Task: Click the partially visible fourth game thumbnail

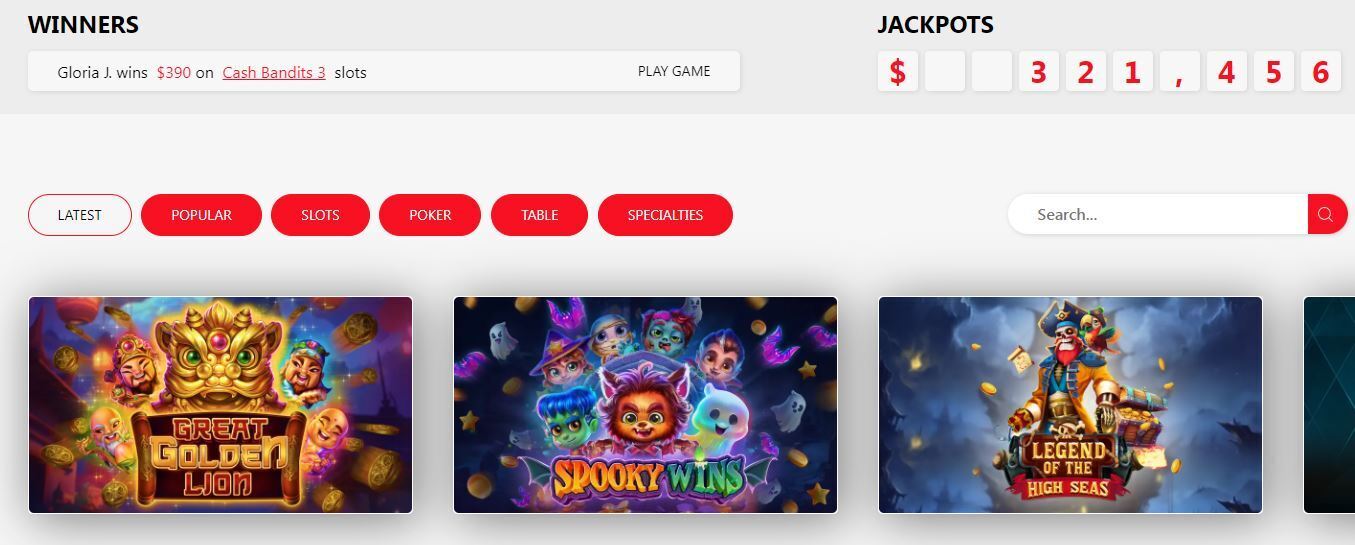Action: [x=1329, y=405]
